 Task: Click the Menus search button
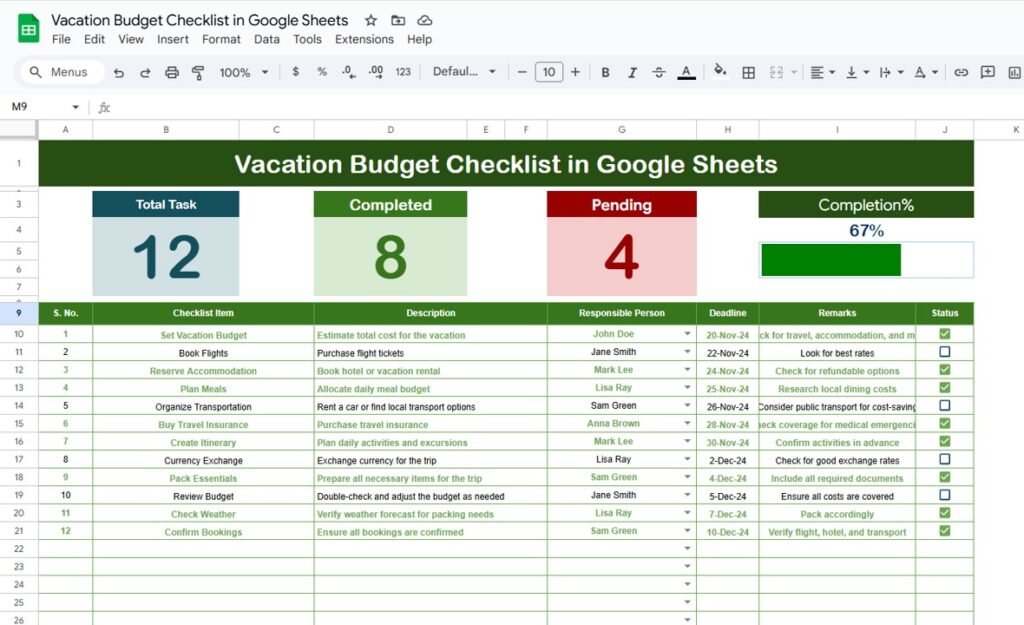(57, 72)
